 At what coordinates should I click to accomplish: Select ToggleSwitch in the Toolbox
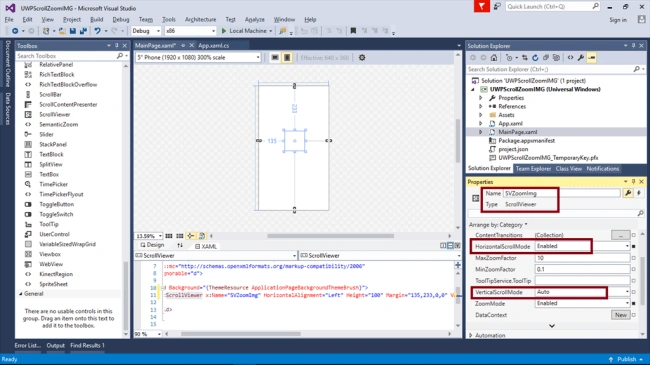(x=56, y=214)
